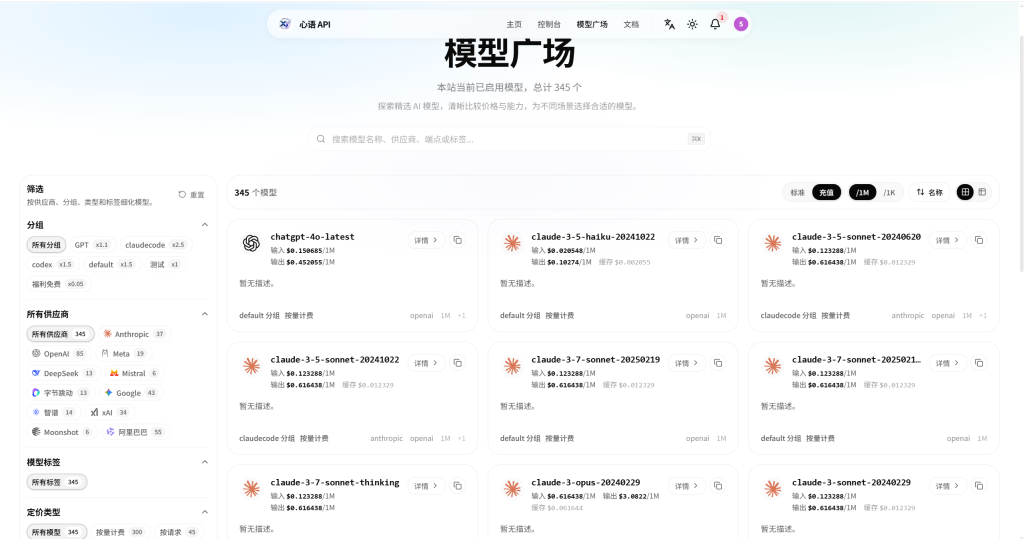The width and height of the screenshot is (1024, 539).
Task: Focus the model search field
Action: [x=509, y=139]
